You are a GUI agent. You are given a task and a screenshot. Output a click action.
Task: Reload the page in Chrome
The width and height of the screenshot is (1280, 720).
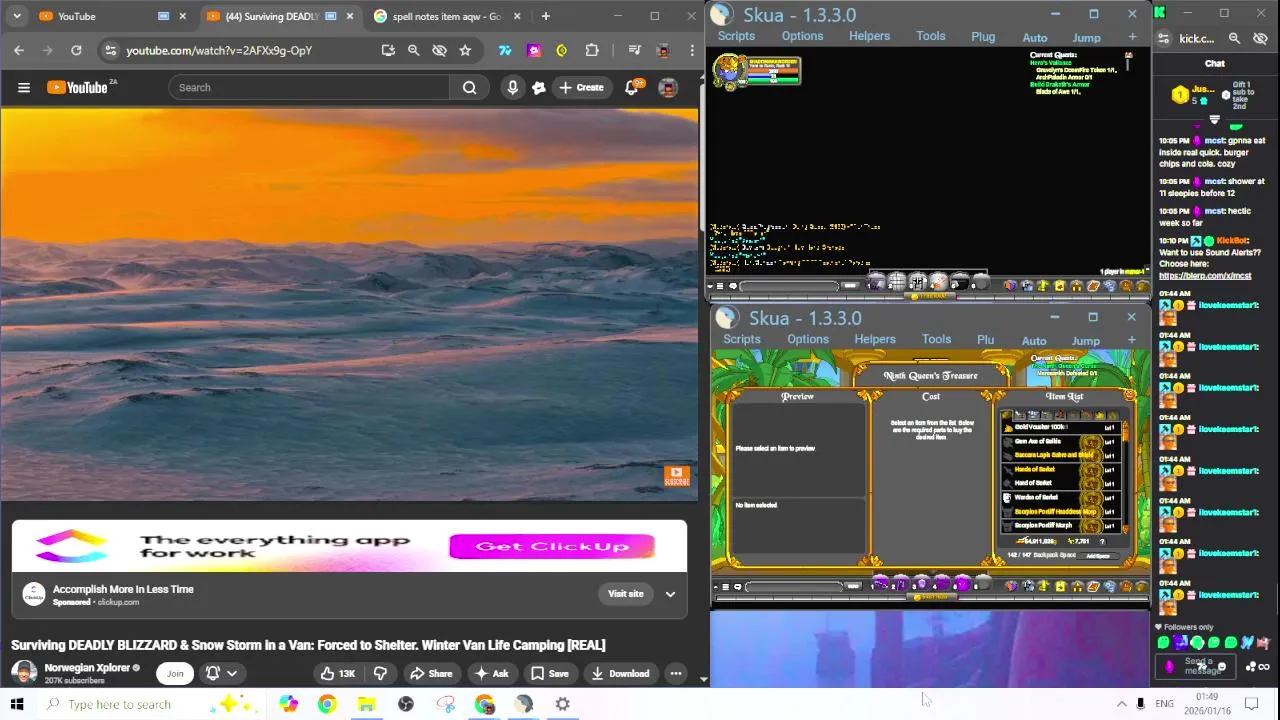point(76,50)
